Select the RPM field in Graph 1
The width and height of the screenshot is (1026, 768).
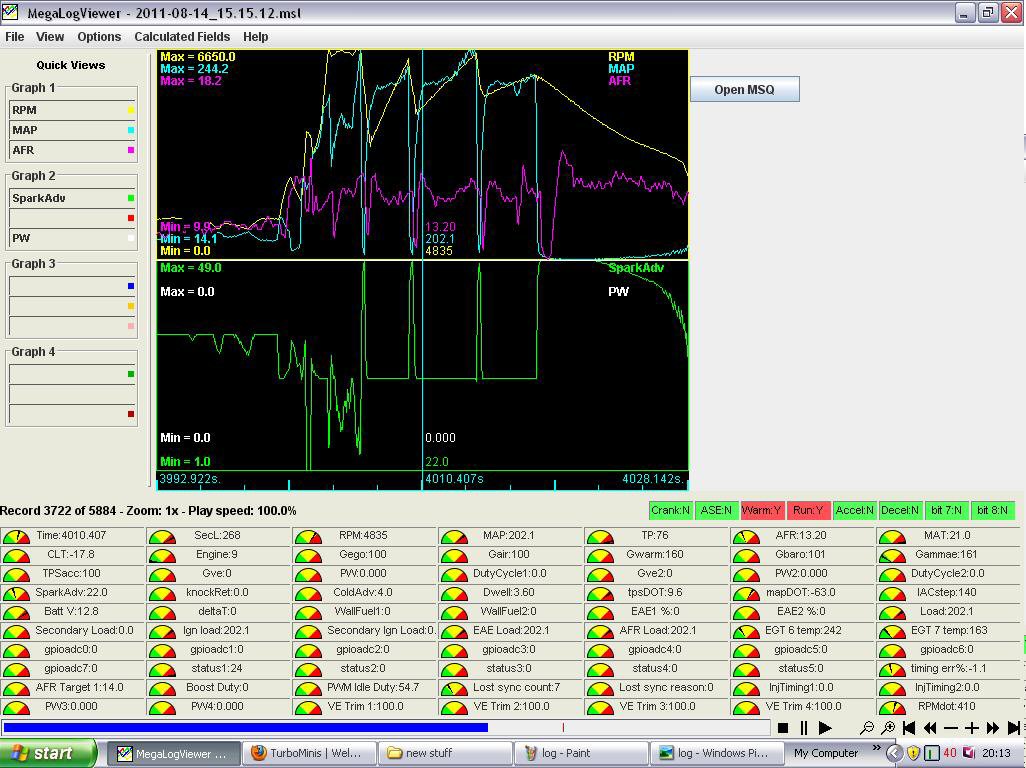[x=72, y=110]
